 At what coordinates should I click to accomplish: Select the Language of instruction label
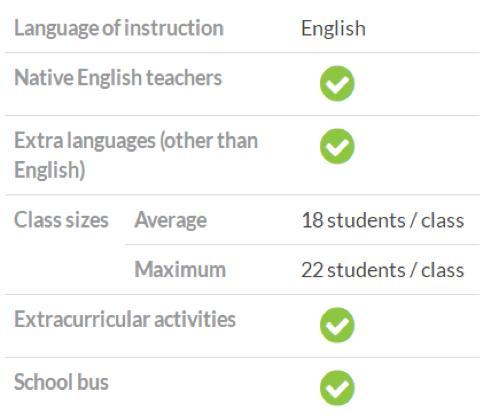click(119, 28)
